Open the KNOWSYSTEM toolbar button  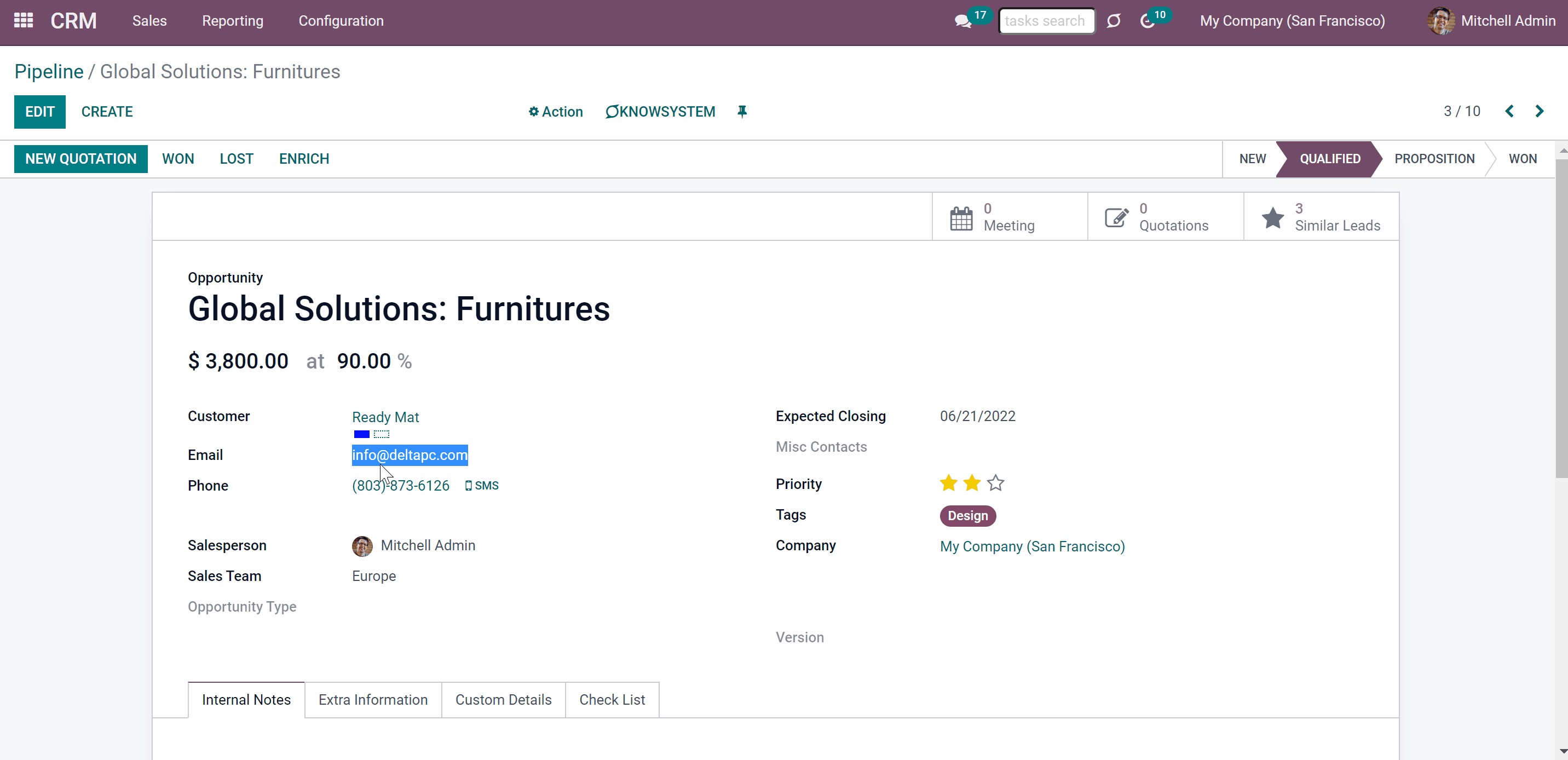pyautogui.click(x=660, y=112)
